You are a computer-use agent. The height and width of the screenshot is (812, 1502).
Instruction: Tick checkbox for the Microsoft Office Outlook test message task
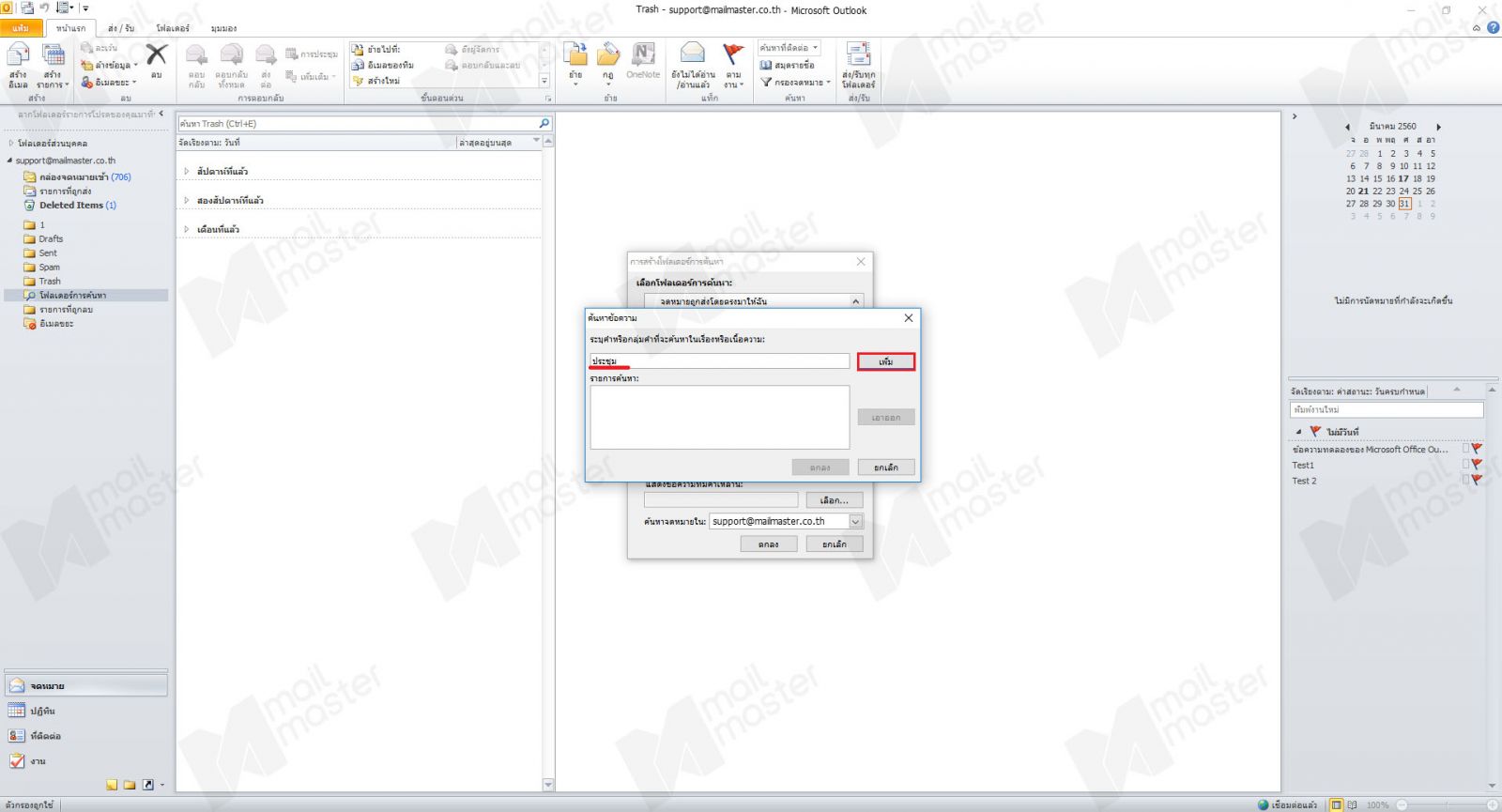coord(1465,449)
